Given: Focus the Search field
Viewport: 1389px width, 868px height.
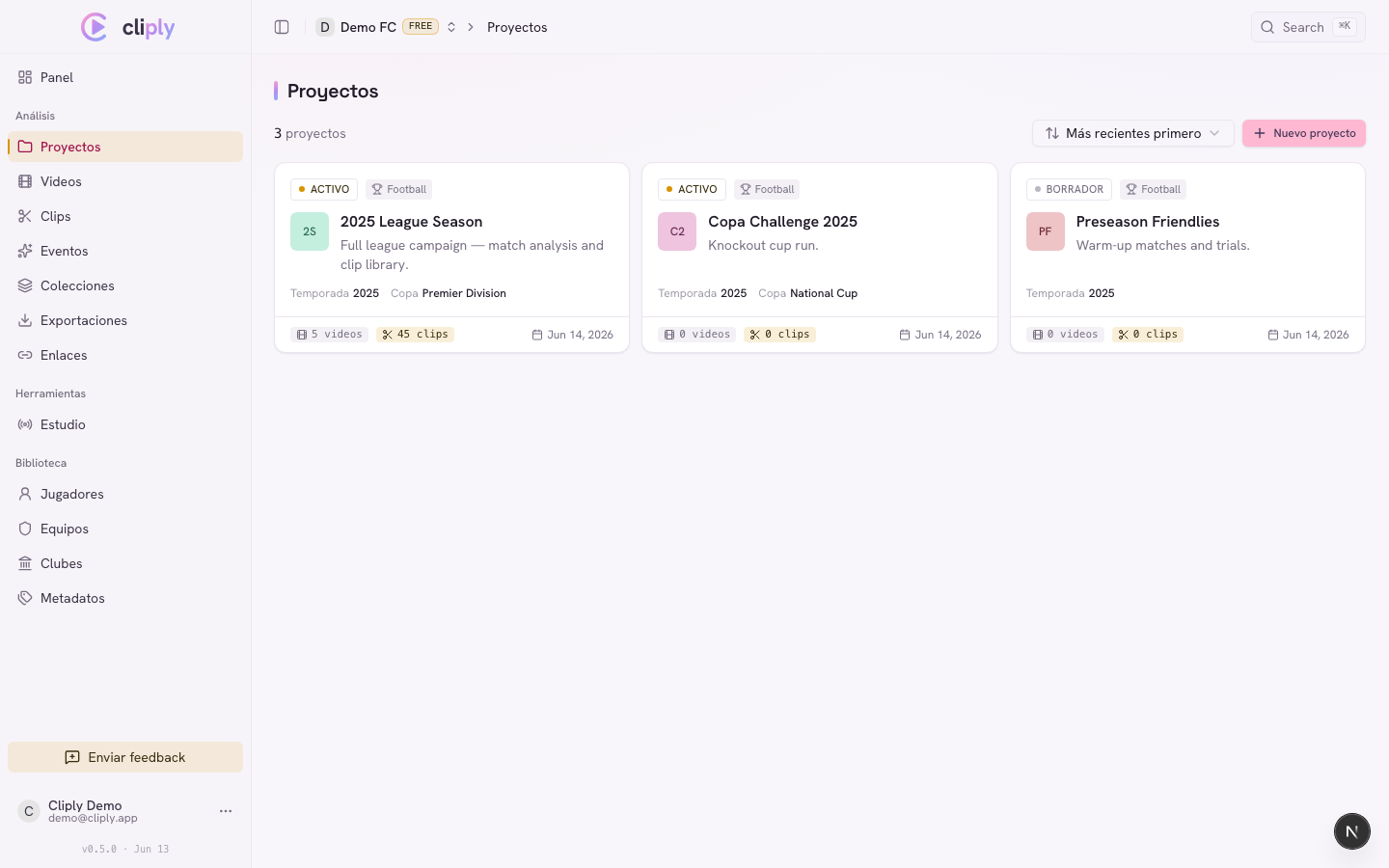Looking at the screenshot, I should pyautogui.click(x=1308, y=27).
